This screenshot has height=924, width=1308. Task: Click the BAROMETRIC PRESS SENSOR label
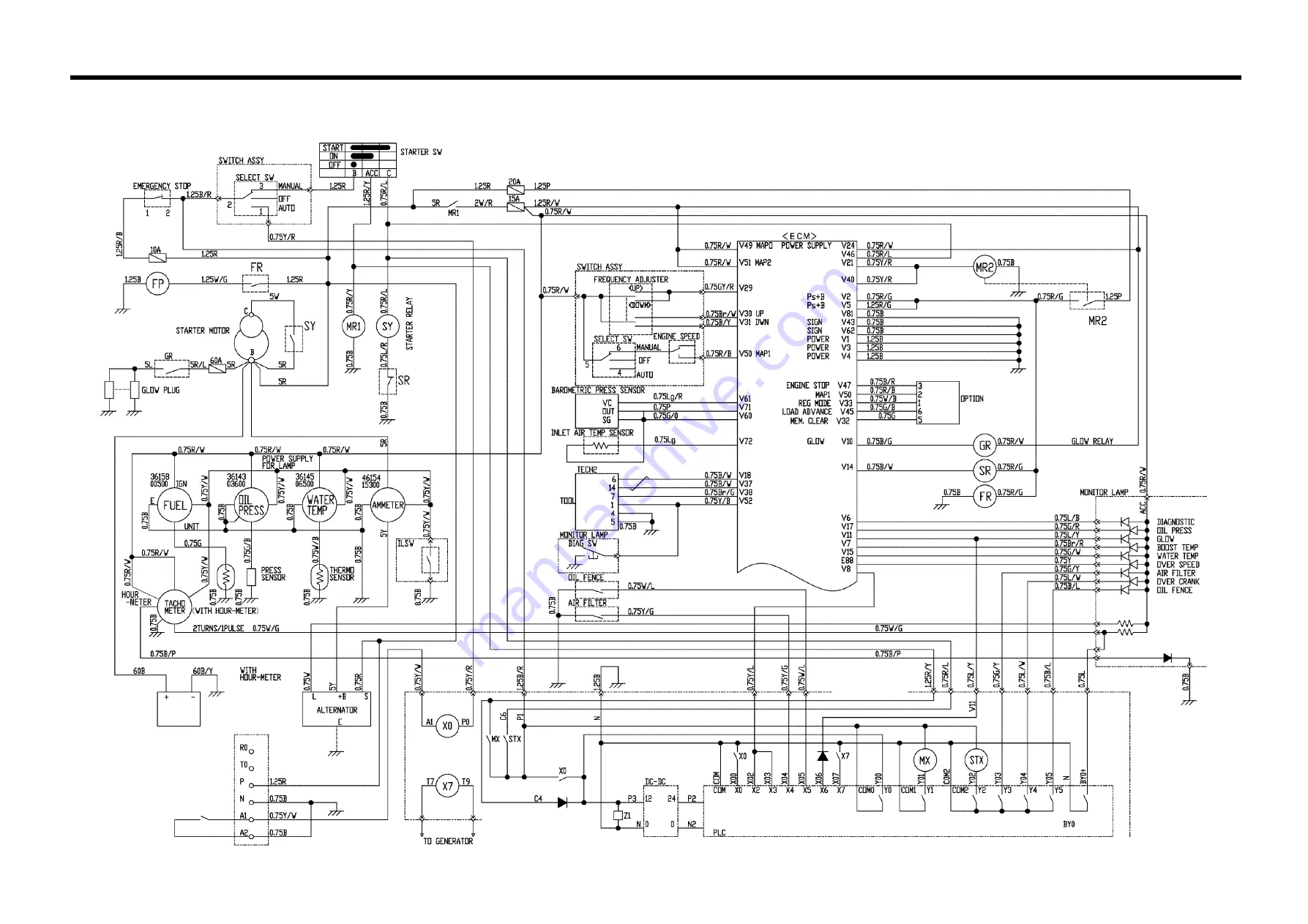598,391
